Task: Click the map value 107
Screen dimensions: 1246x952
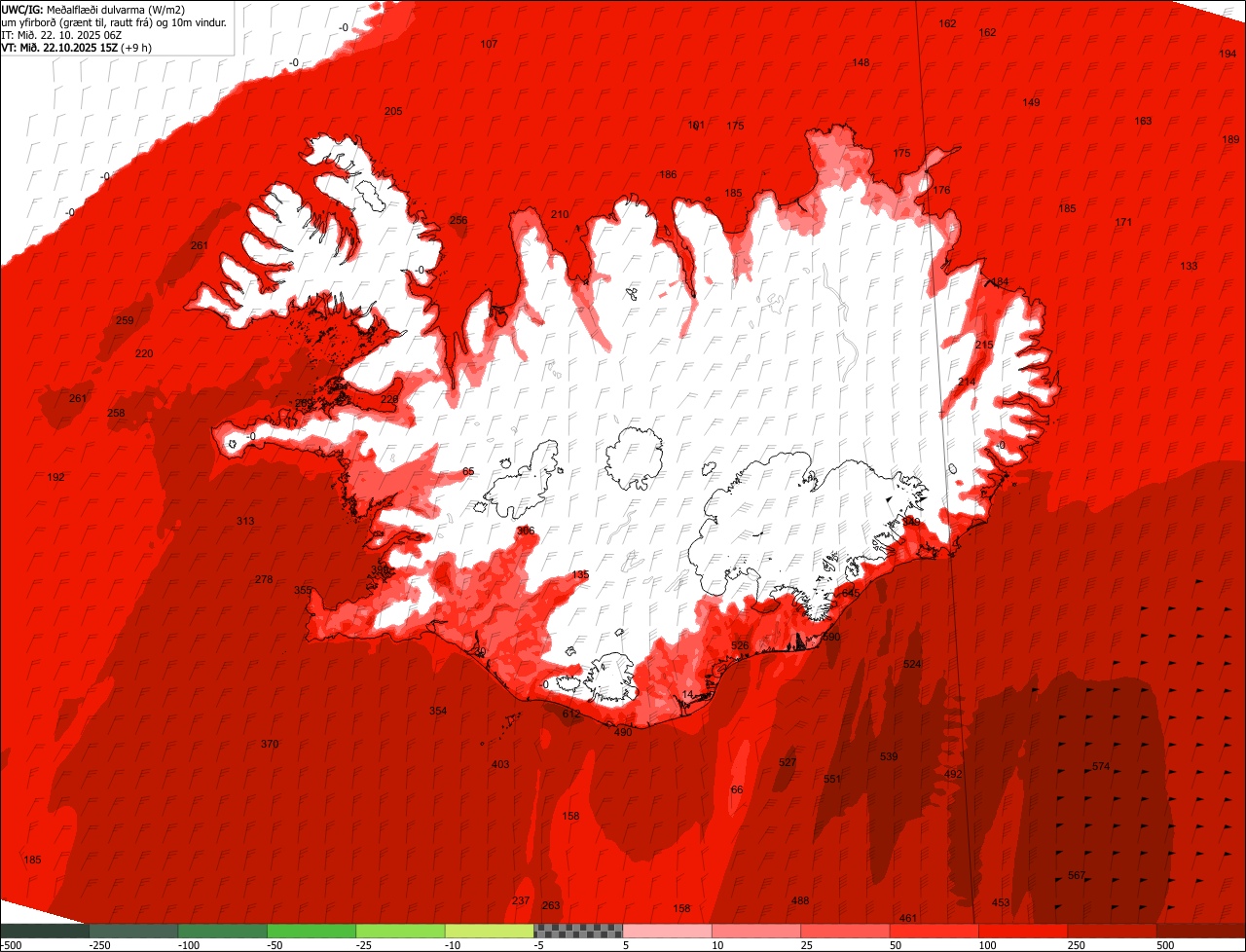Action: [489, 45]
